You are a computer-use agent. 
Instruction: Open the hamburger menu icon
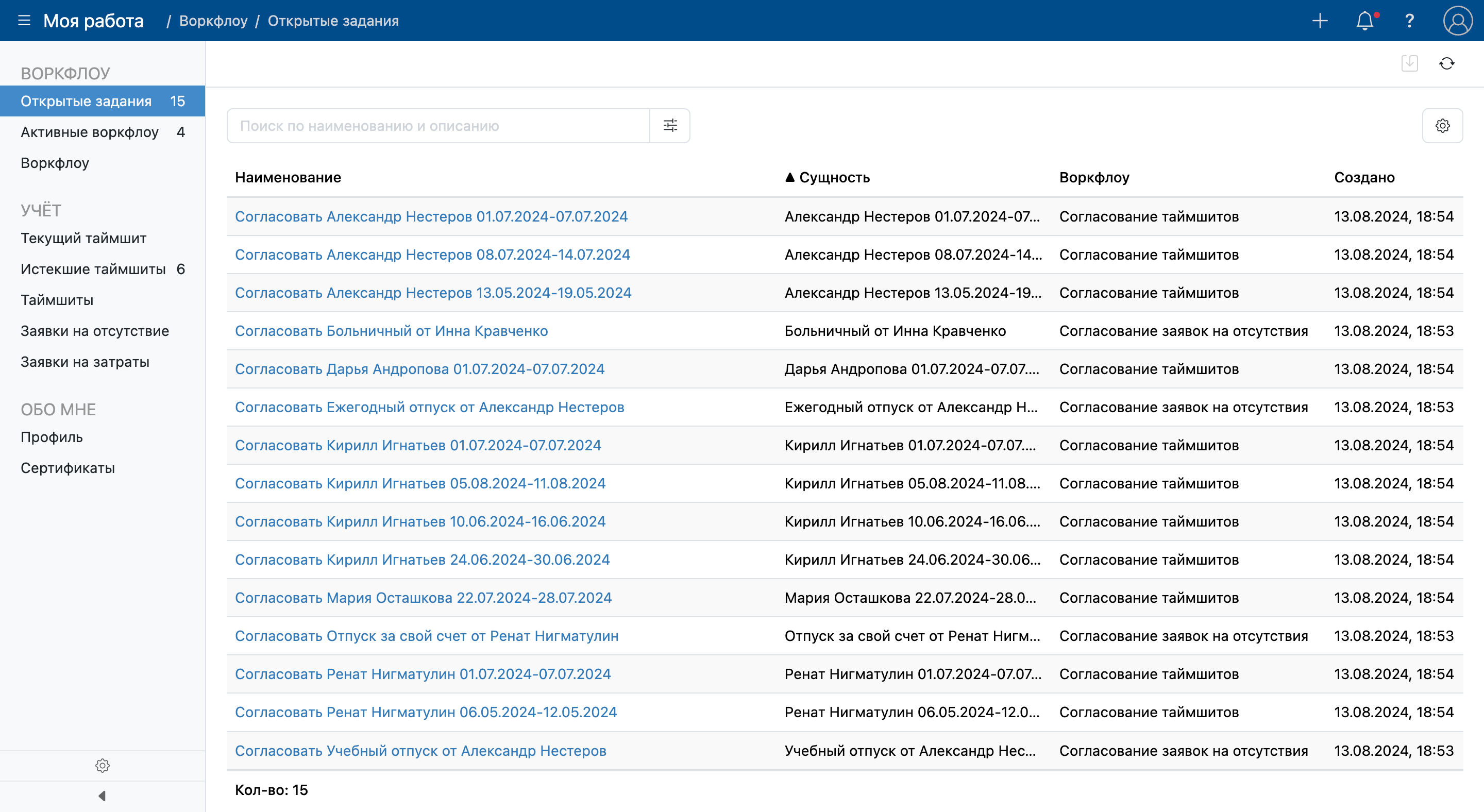(24, 21)
